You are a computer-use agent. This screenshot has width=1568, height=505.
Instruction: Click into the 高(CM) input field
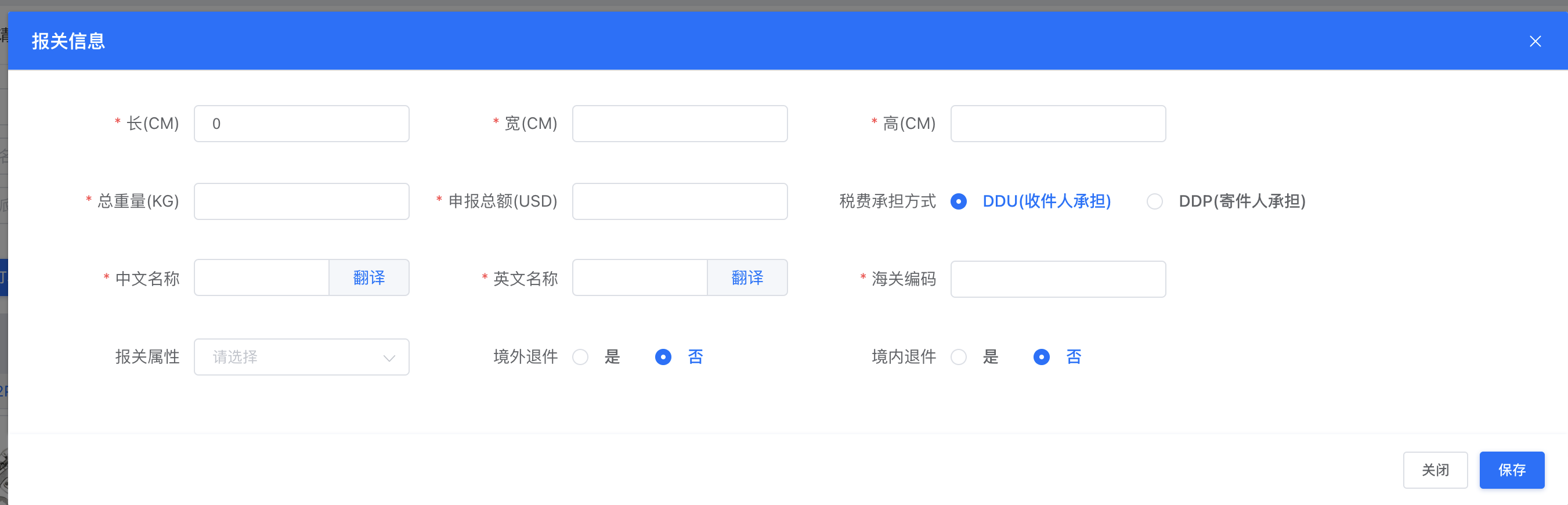click(1057, 124)
